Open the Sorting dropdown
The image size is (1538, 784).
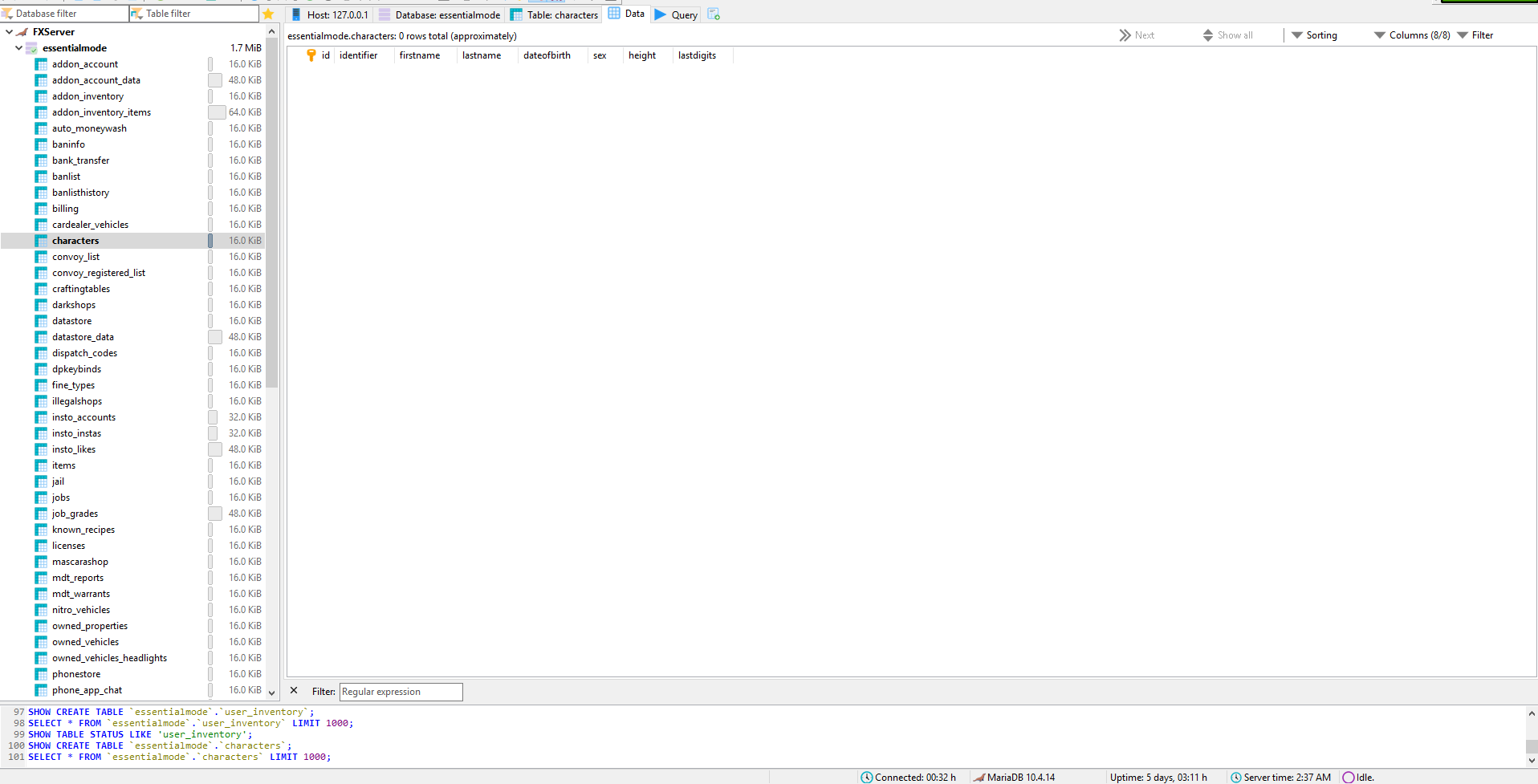(1313, 35)
